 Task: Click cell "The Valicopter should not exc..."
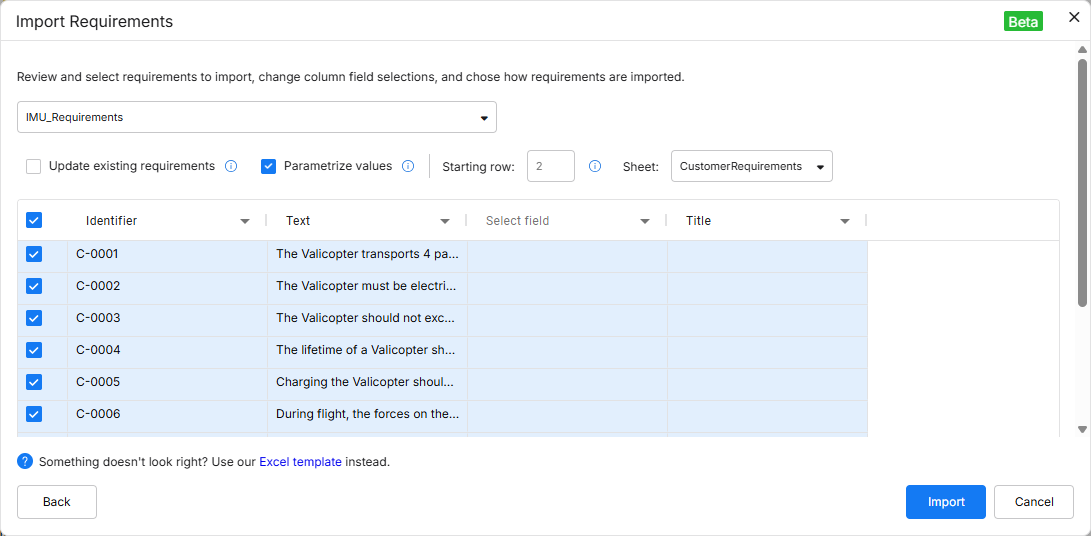pyautogui.click(x=367, y=318)
